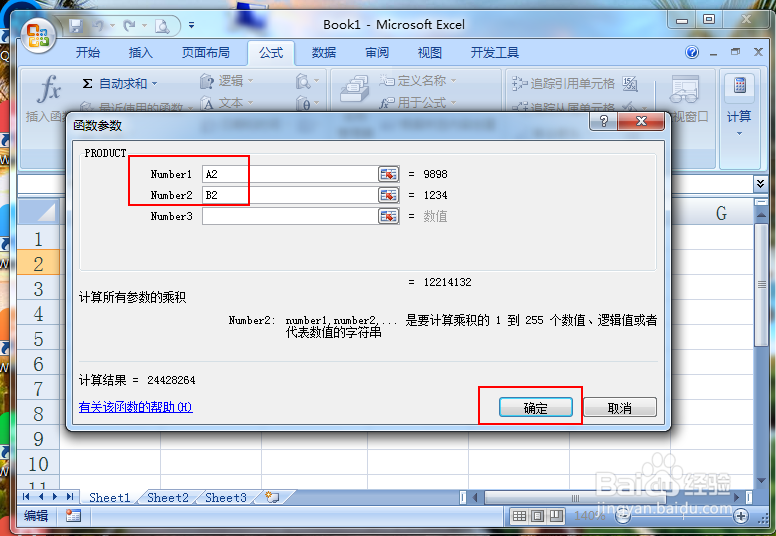Click the Number1 input field containing A2
The image size is (776, 536).
pyautogui.click(x=290, y=174)
